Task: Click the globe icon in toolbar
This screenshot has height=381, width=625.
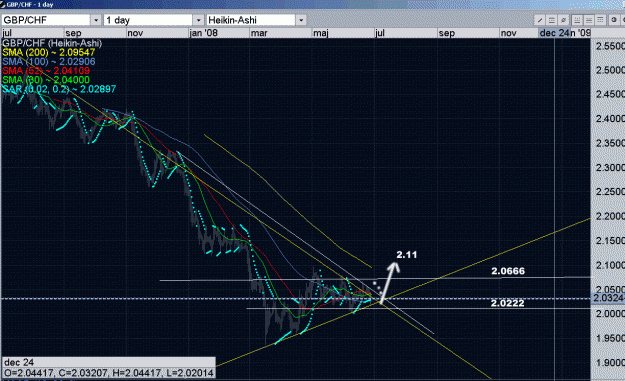Action: tap(614, 20)
